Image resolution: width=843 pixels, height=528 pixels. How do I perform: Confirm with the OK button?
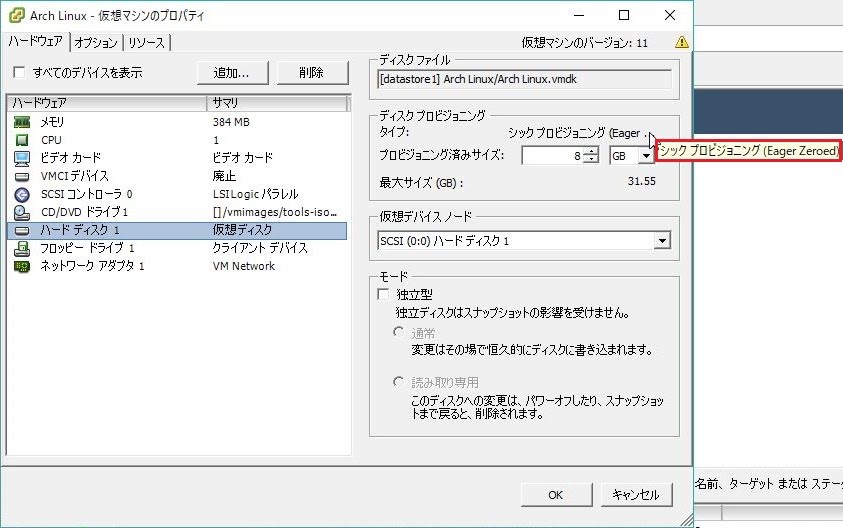(x=556, y=495)
